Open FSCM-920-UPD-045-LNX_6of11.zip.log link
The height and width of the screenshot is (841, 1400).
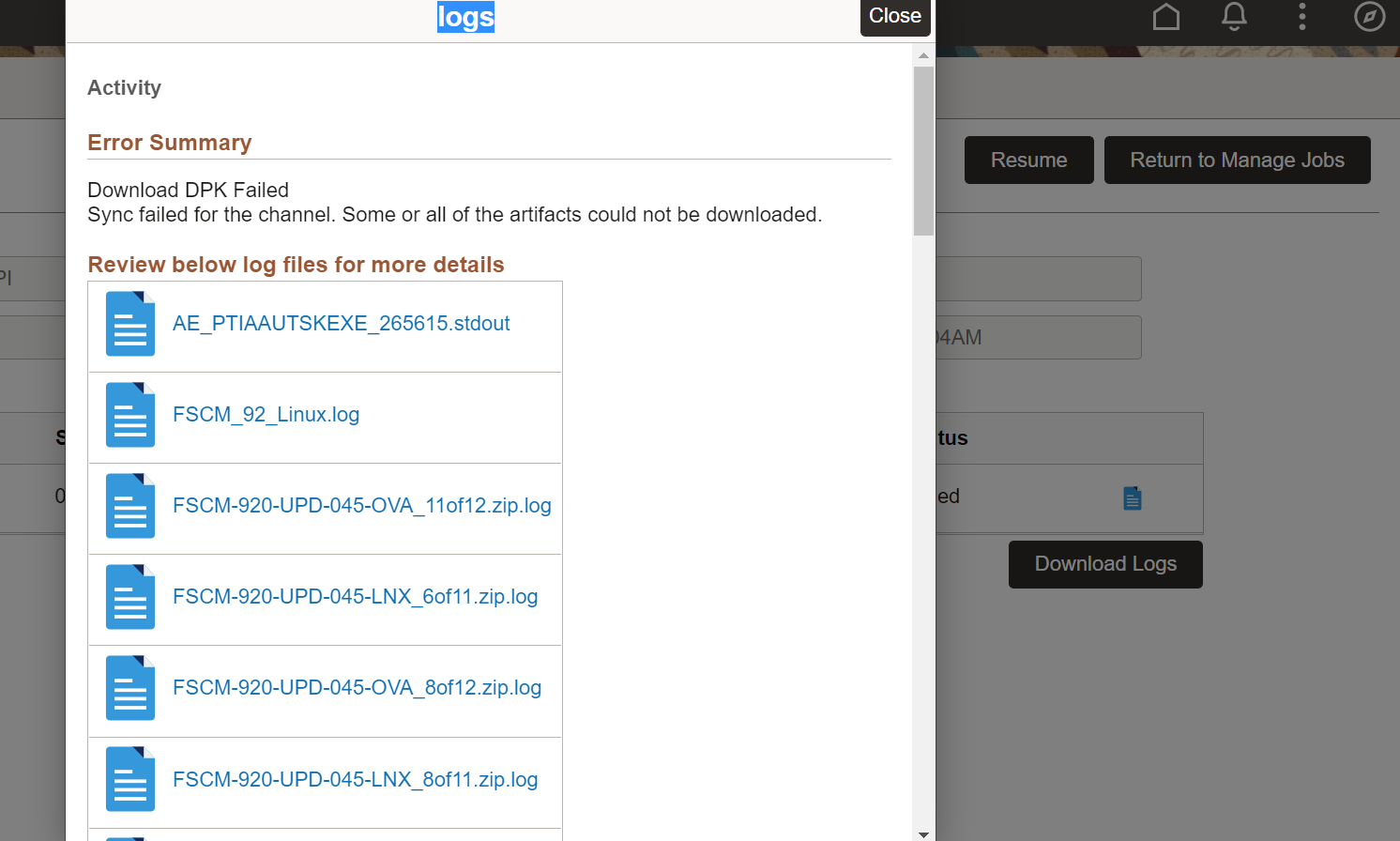pos(356,597)
